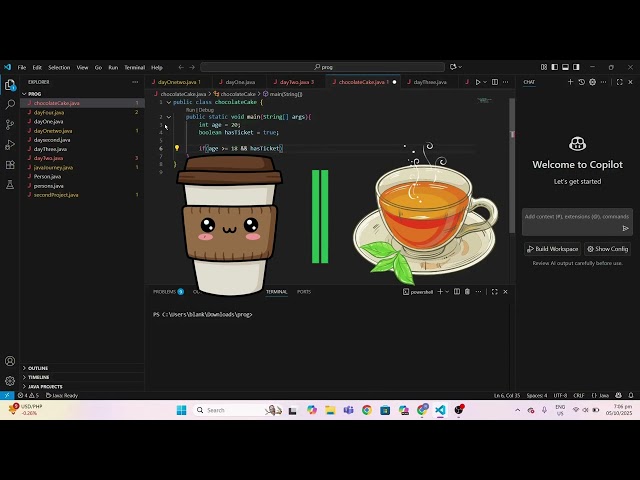Open File Explorer from the taskbar
Image resolution: width=640 pixels, height=480 pixels.
[330, 410]
